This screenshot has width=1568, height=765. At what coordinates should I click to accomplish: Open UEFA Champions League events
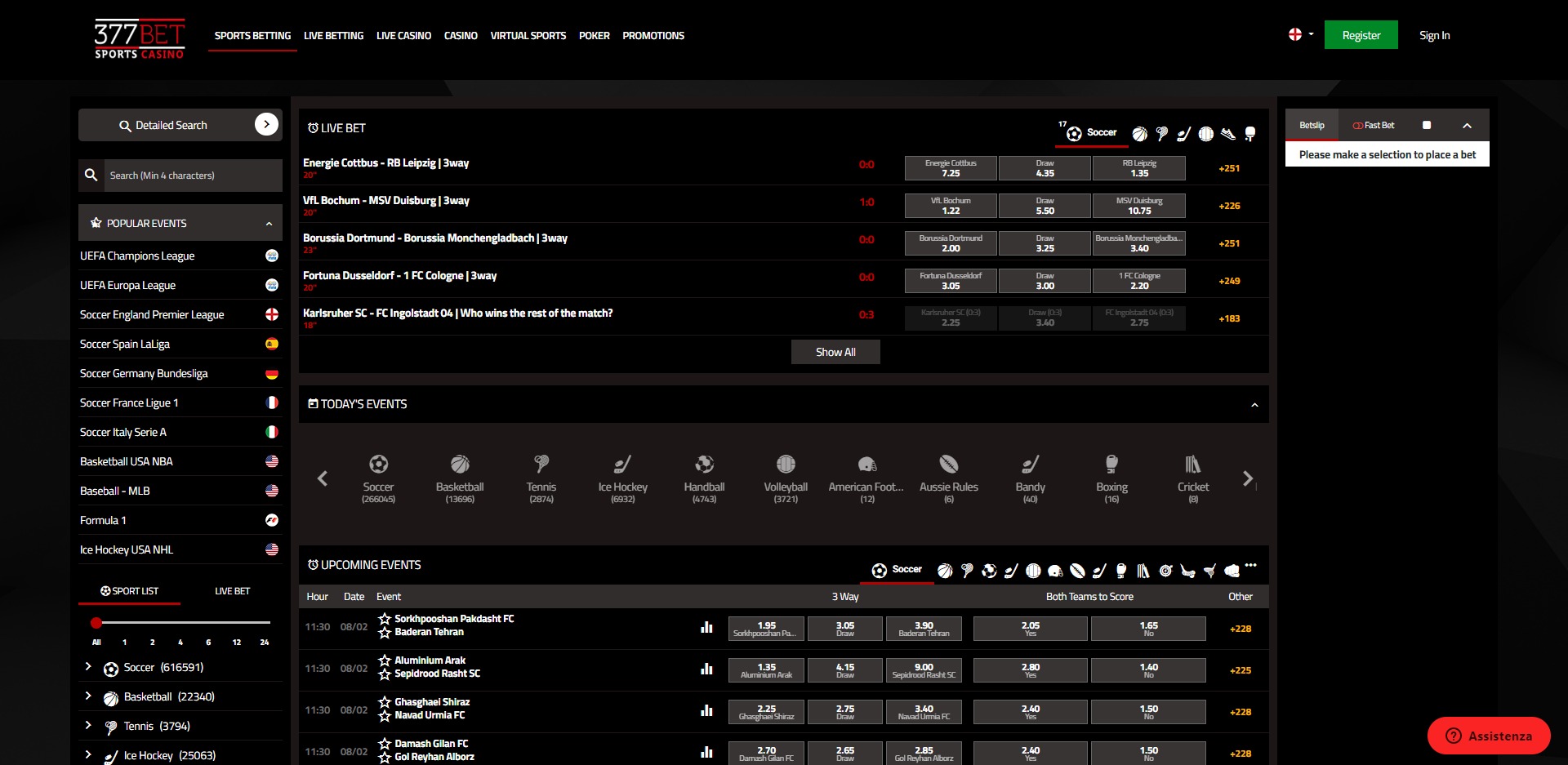180,256
